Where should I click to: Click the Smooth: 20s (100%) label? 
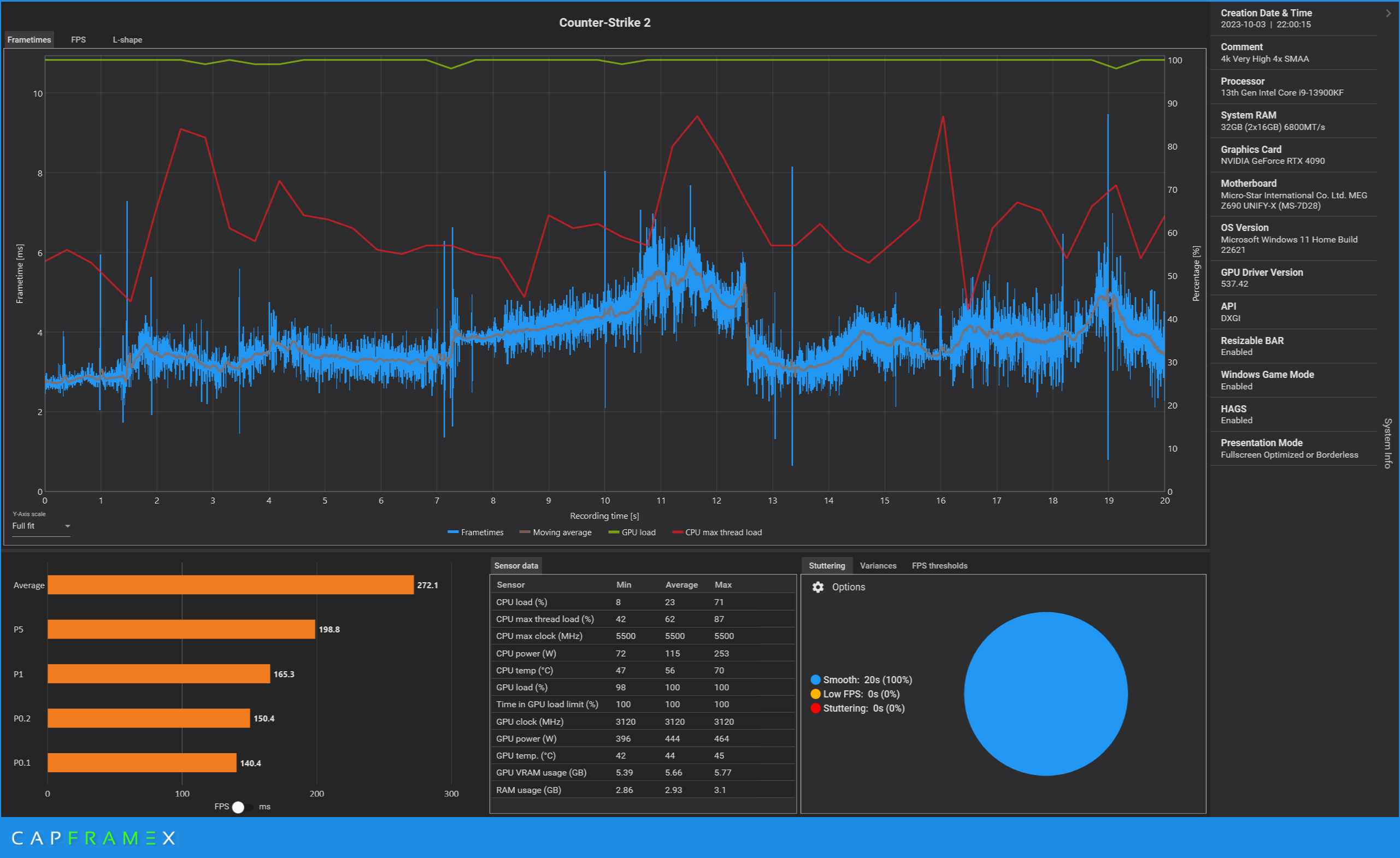(867, 680)
